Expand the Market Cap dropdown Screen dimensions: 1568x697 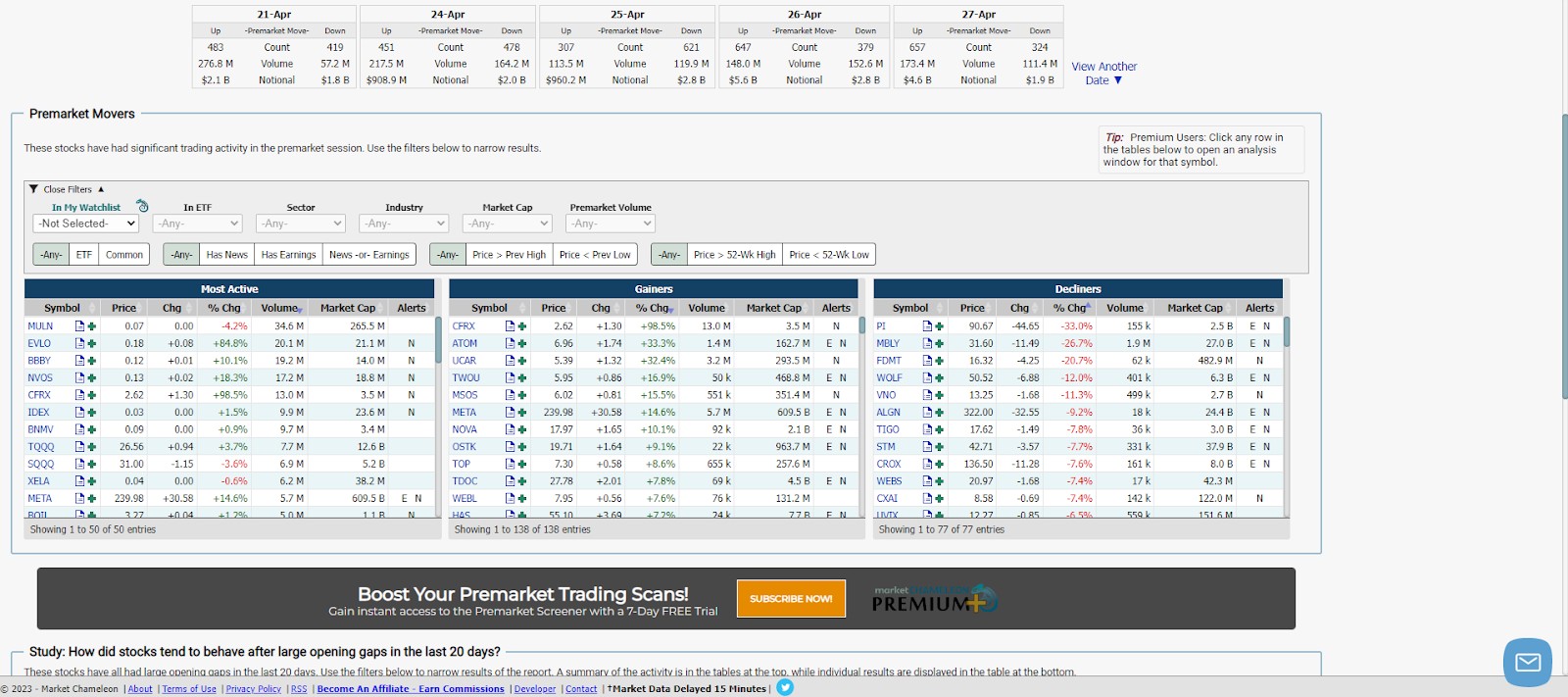coord(508,224)
